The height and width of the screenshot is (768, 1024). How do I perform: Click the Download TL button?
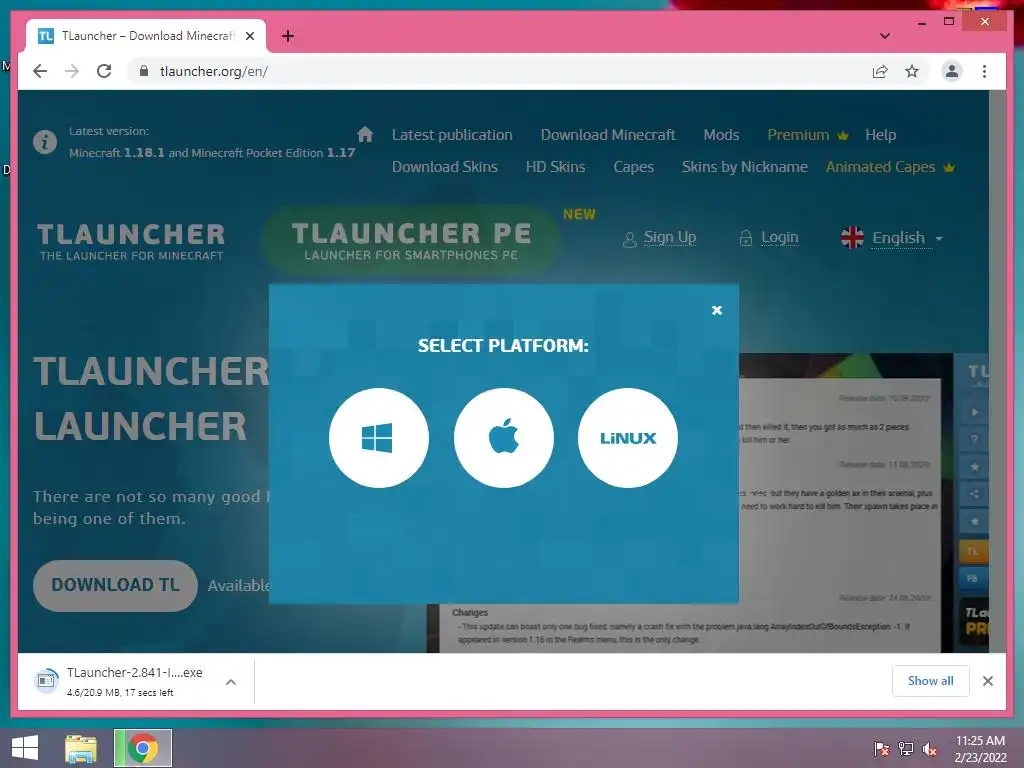coord(115,585)
